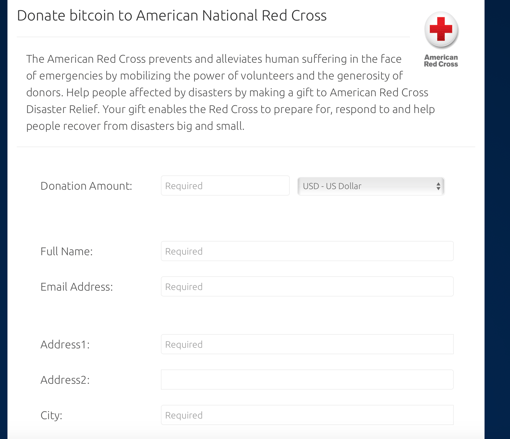This screenshot has width=510, height=439.
Task: Click the "Donation Amount:" label
Action: (x=86, y=186)
